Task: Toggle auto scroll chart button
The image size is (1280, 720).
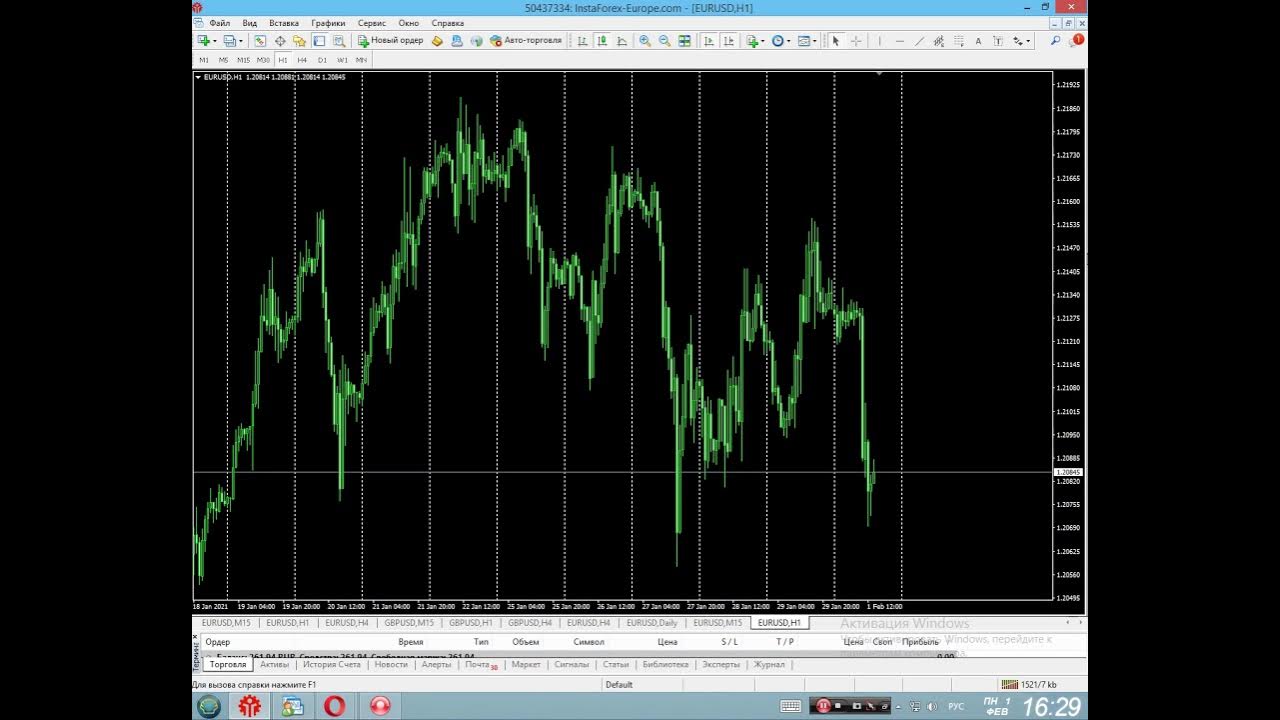Action: 708,41
